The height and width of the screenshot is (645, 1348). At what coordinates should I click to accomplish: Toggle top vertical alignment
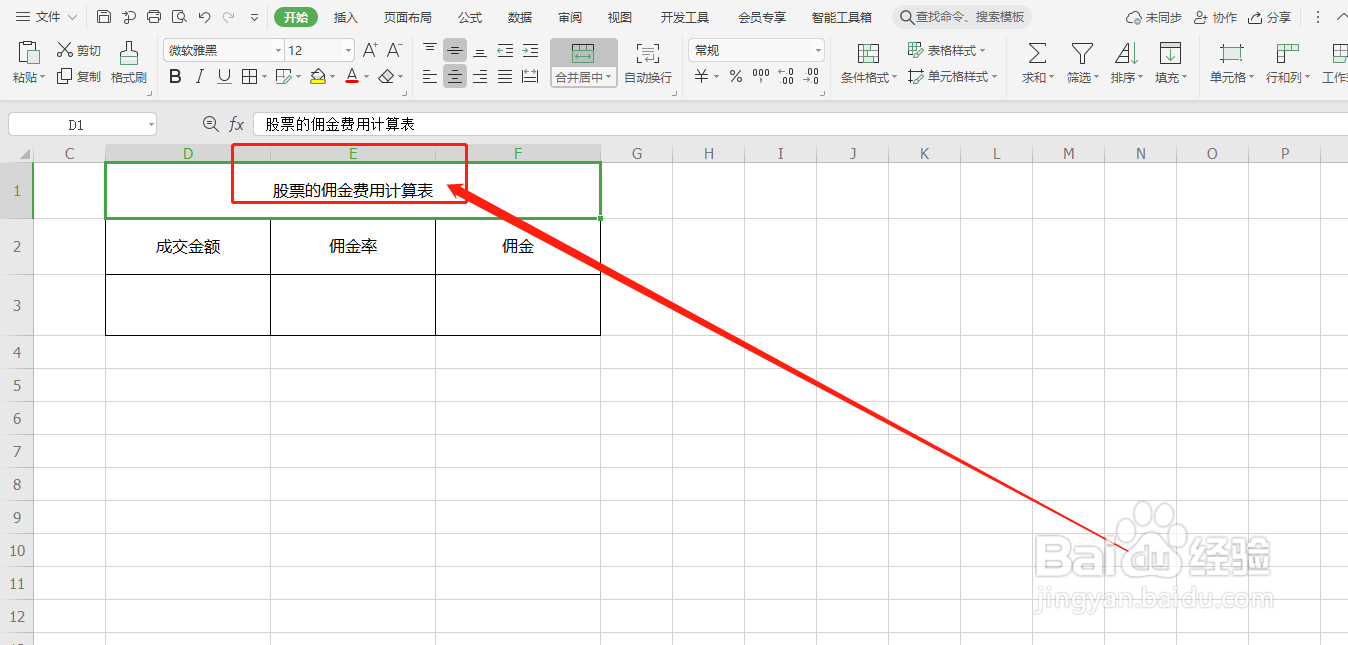430,50
